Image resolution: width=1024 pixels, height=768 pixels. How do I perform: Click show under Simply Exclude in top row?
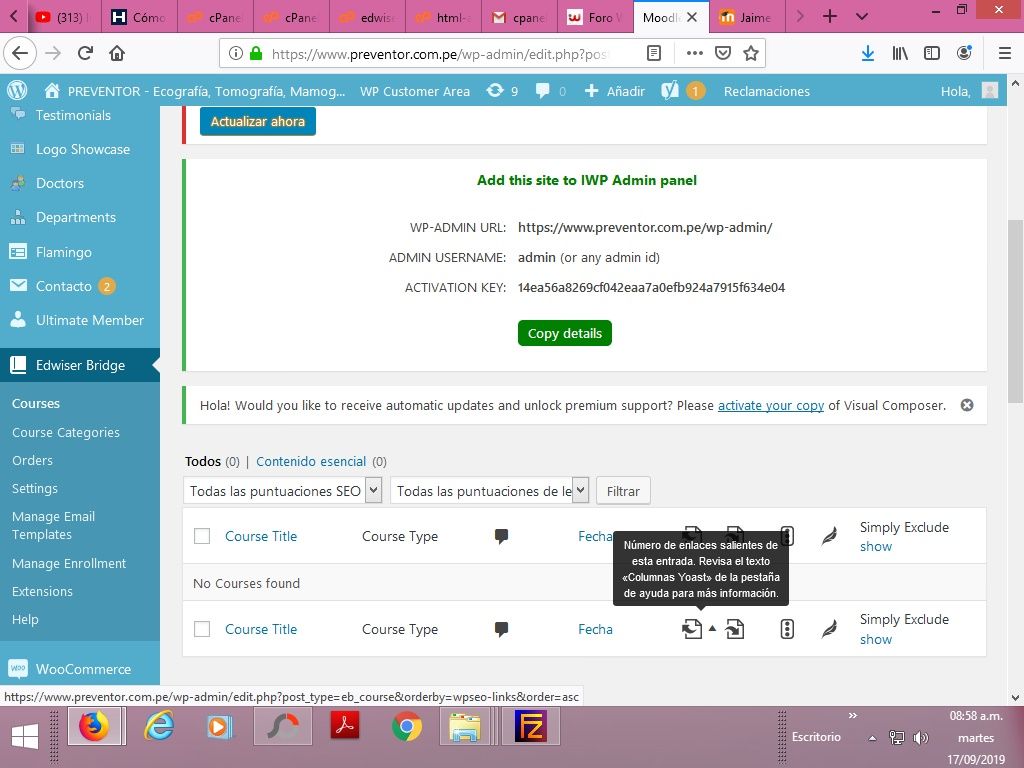tap(876, 547)
